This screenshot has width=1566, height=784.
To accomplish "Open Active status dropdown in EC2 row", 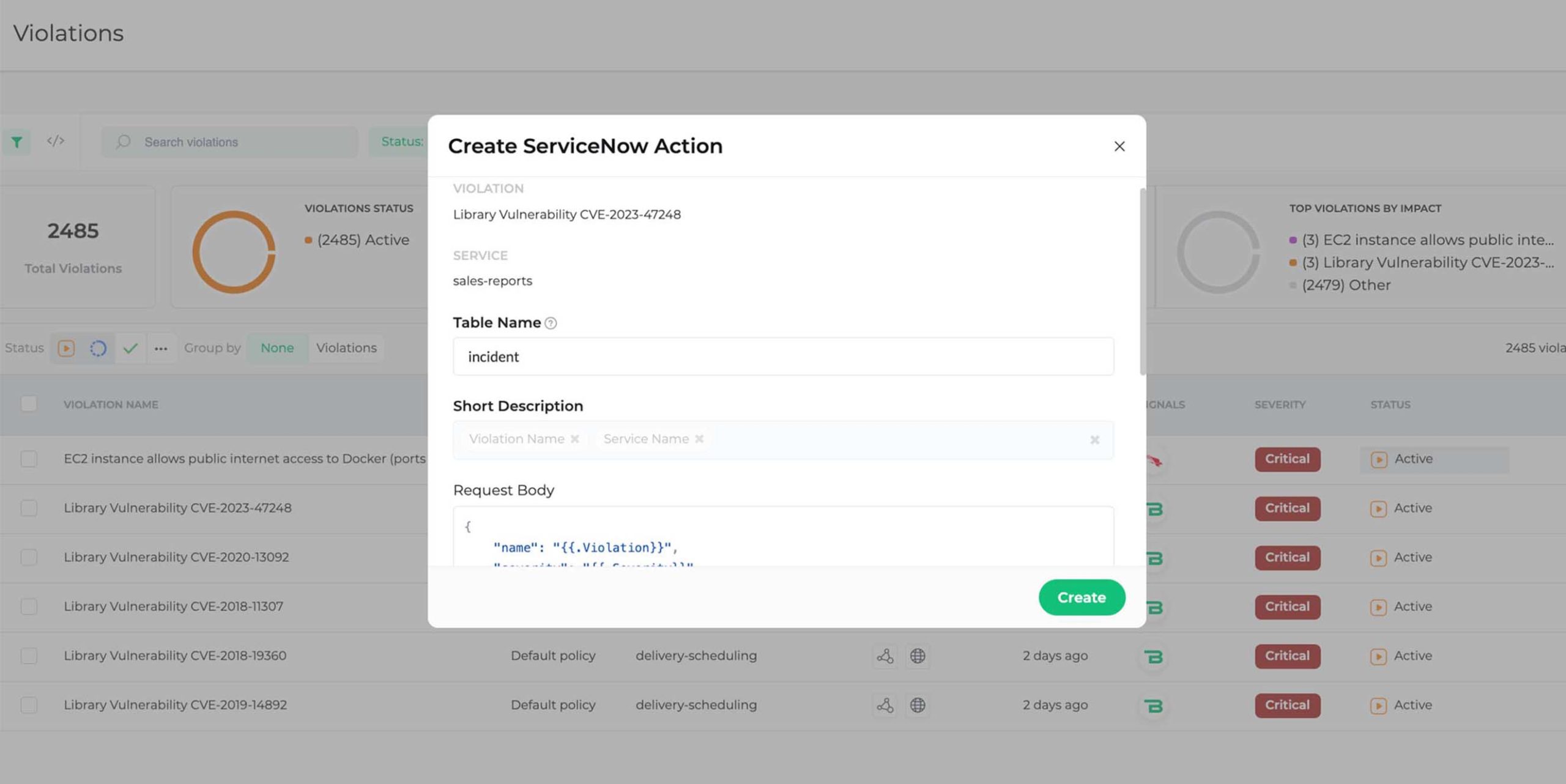I will (1434, 459).
